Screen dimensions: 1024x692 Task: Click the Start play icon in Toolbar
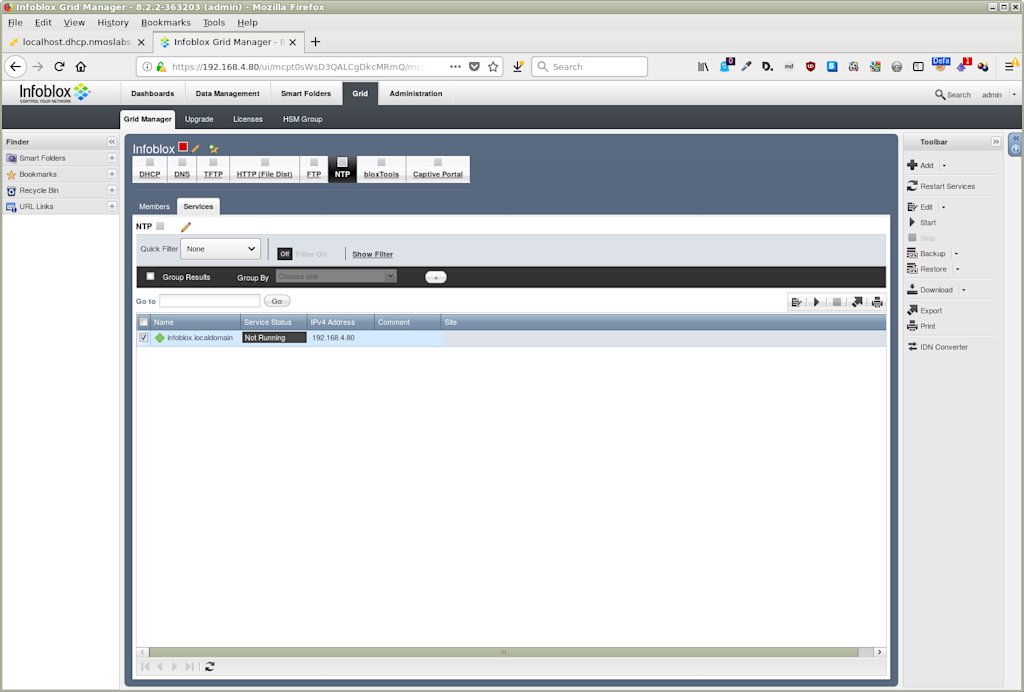pos(912,223)
